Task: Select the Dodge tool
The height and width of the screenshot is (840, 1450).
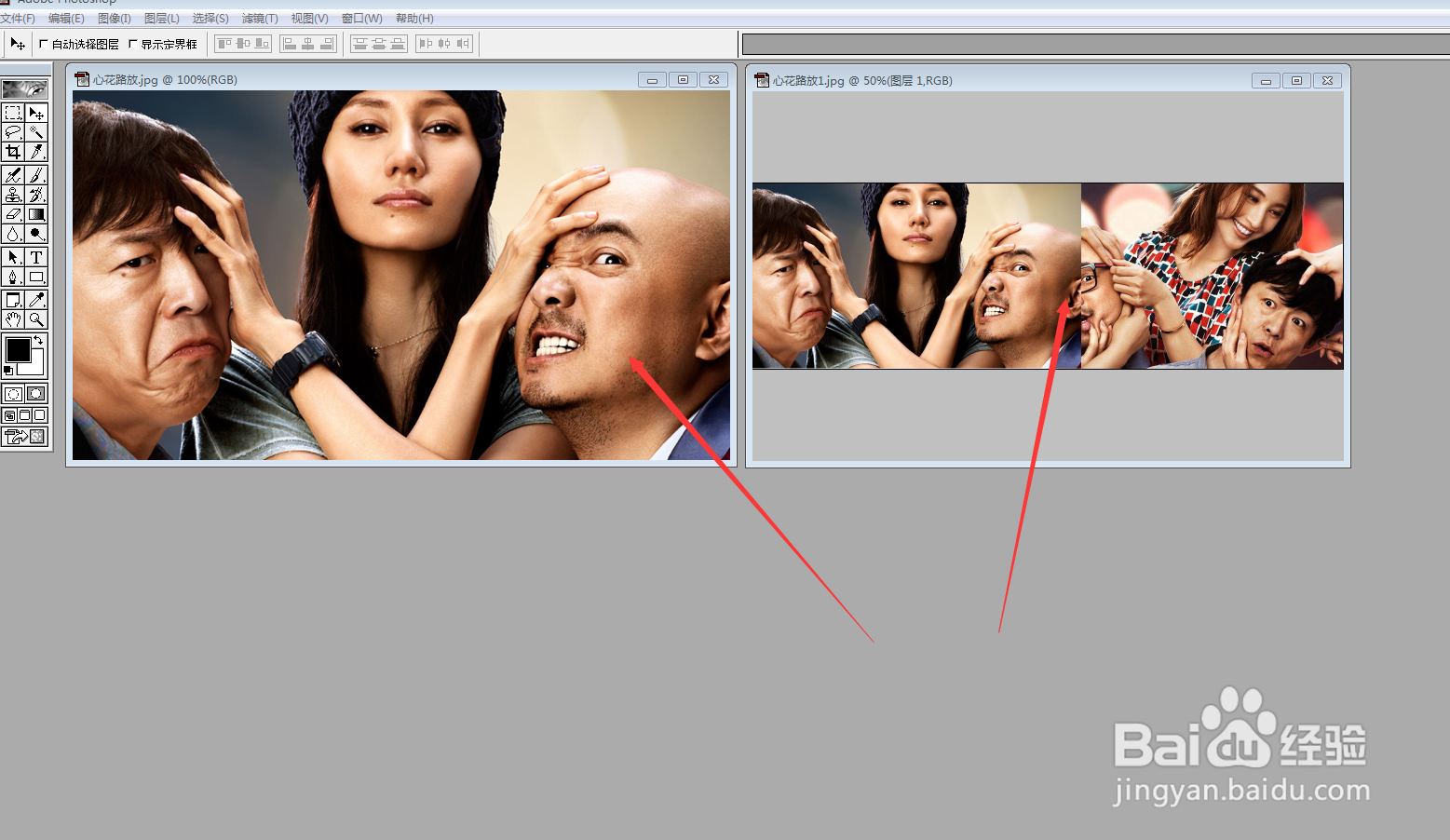Action: (x=36, y=233)
